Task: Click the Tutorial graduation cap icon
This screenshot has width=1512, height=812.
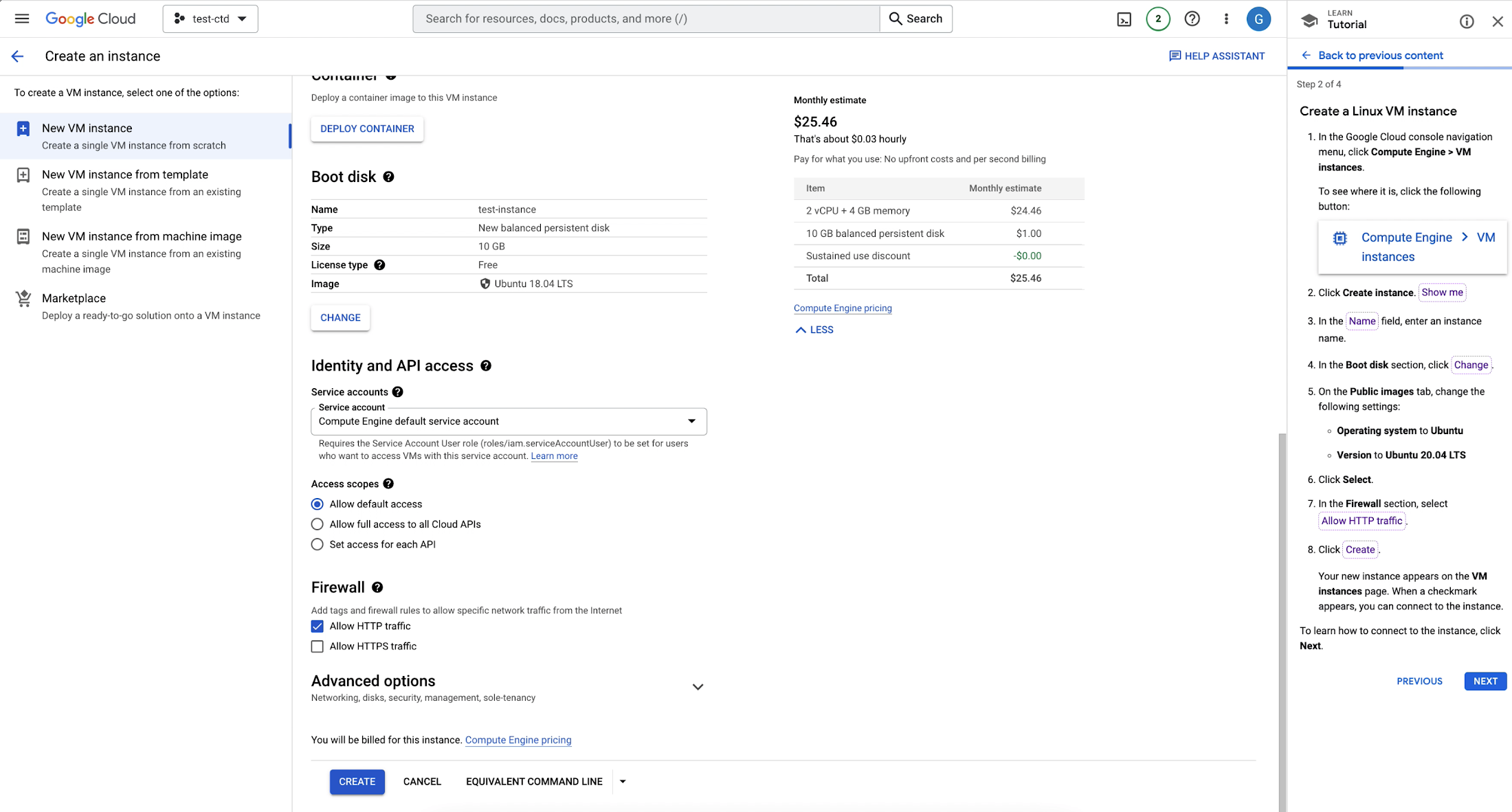Action: [1310, 21]
